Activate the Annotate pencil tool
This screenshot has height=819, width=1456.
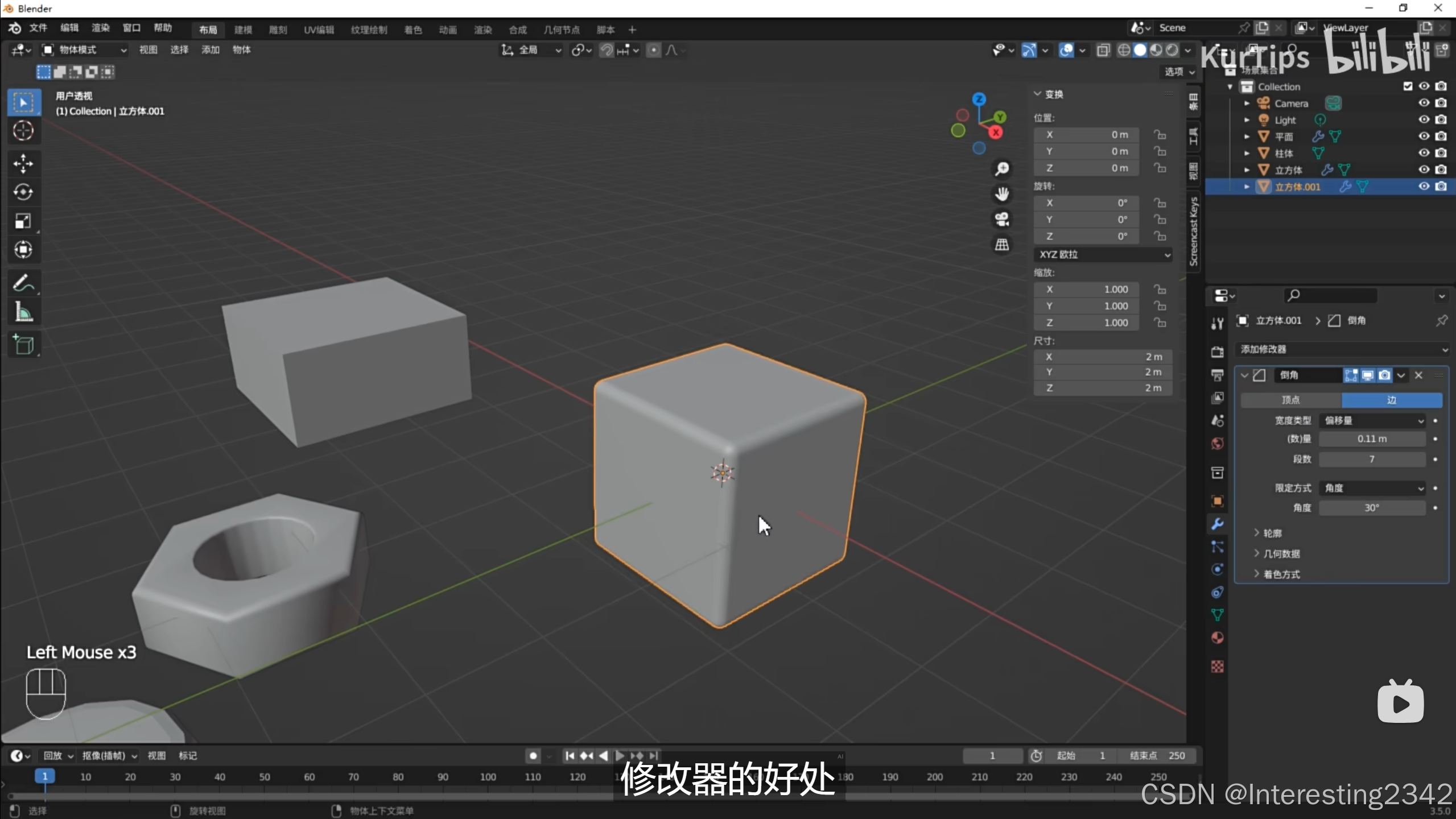(23, 283)
